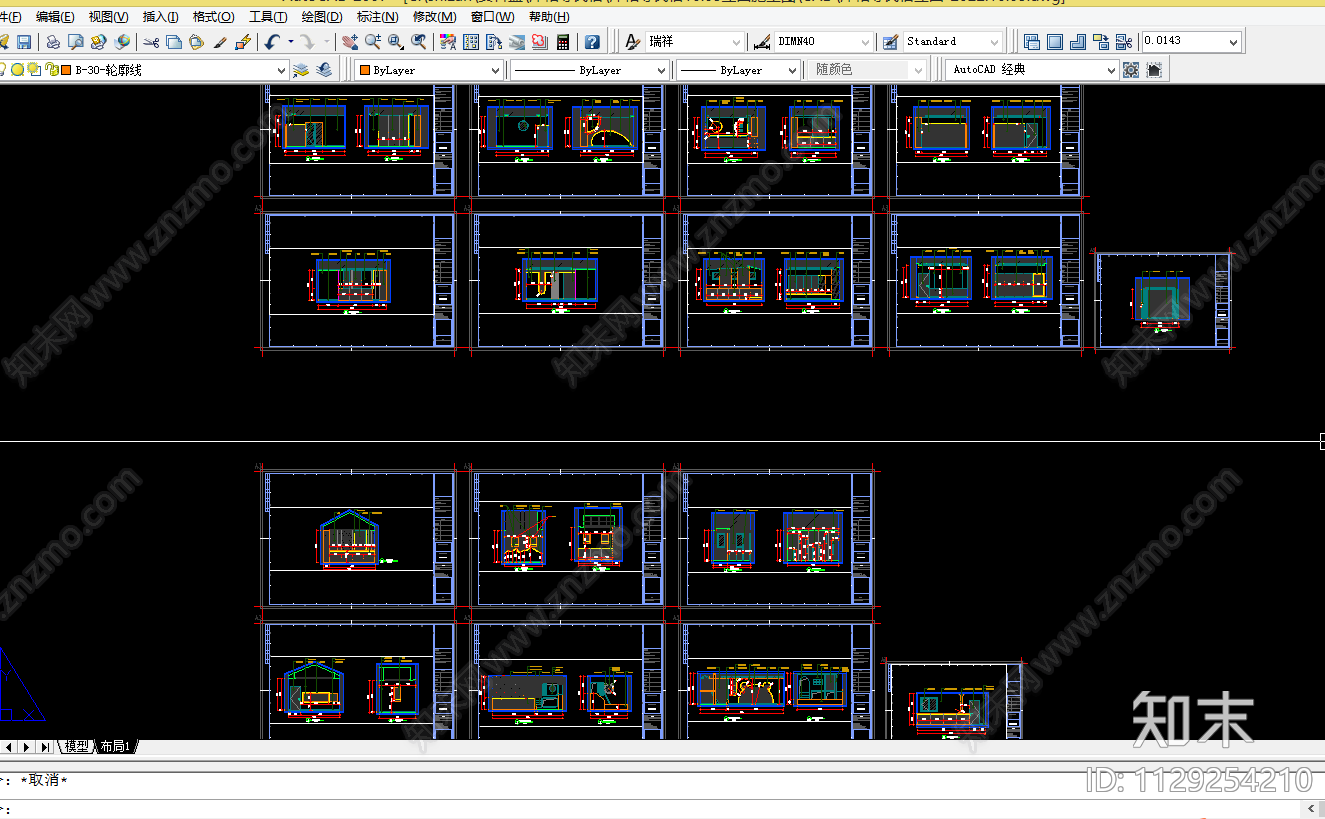Switch to the 布局1 tab
The image size is (1325, 819).
[x=115, y=746]
